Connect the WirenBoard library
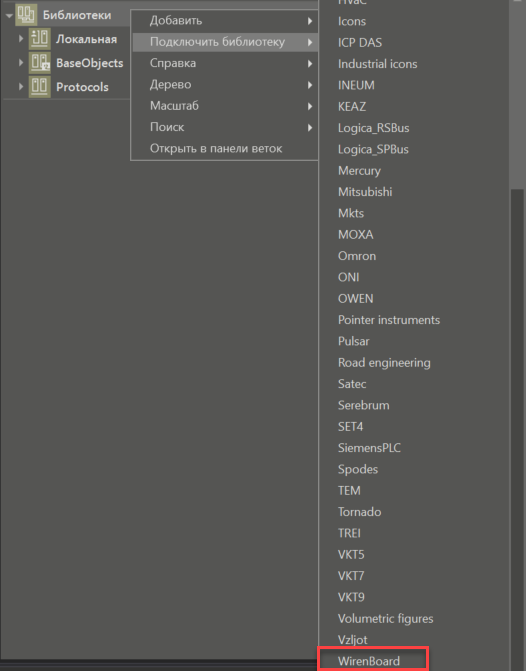The width and height of the screenshot is (526, 671). [x=369, y=661]
